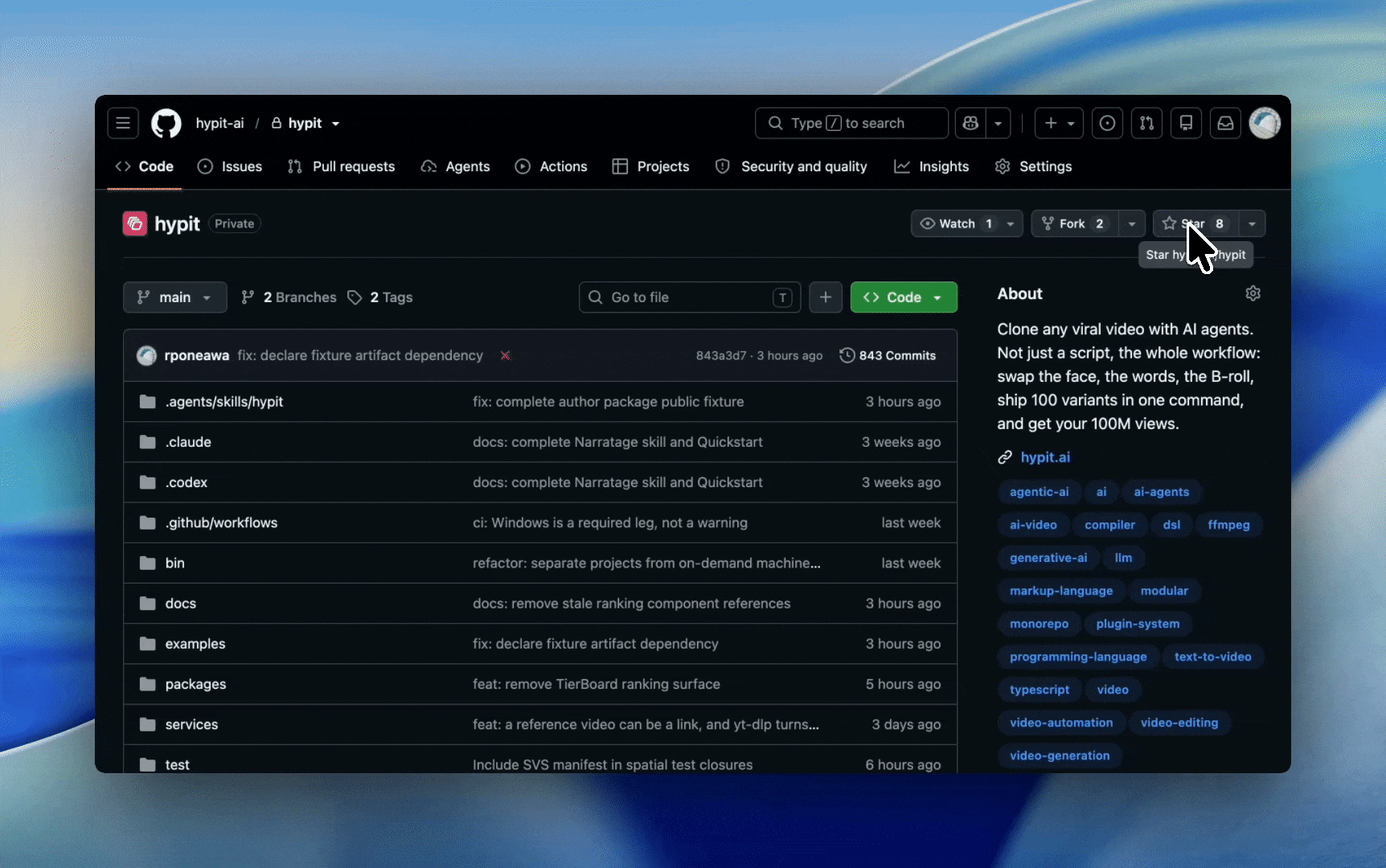1386x868 pixels.
Task: Expand the Copilot dropdown arrow
Action: (998, 123)
